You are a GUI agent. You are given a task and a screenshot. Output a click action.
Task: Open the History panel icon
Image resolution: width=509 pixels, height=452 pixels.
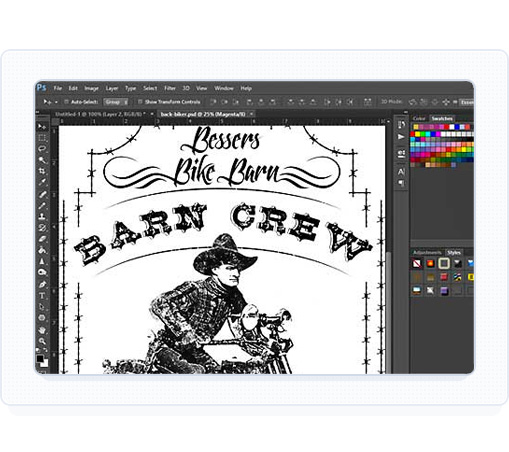(x=401, y=125)
